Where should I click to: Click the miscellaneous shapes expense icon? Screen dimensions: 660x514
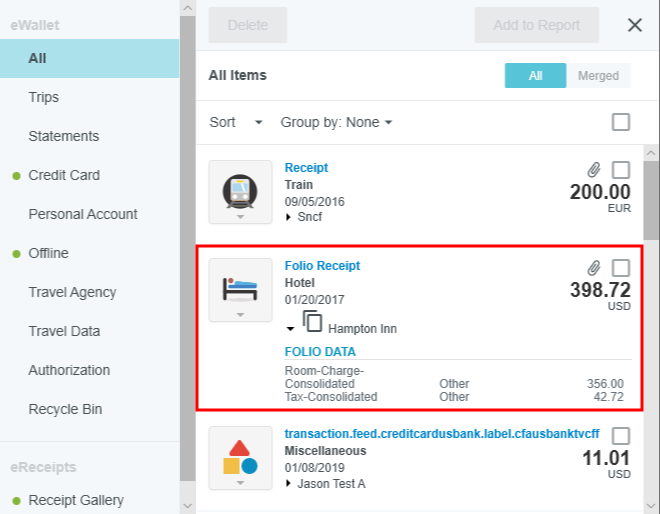[x=240, y=456]
